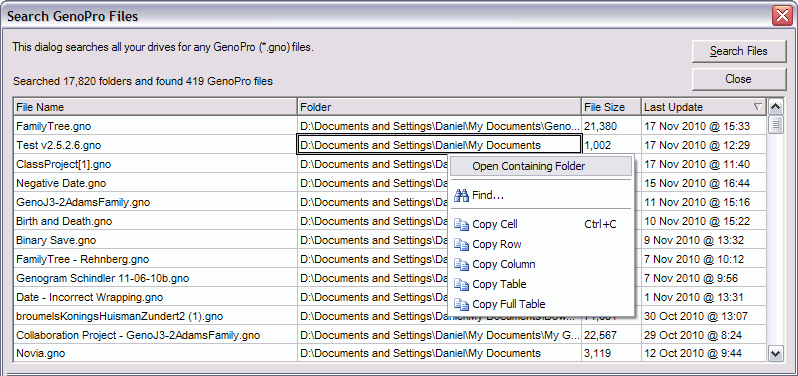Click the copy icon next to Copy Table
Screen dimensions: 798x376
461,284
